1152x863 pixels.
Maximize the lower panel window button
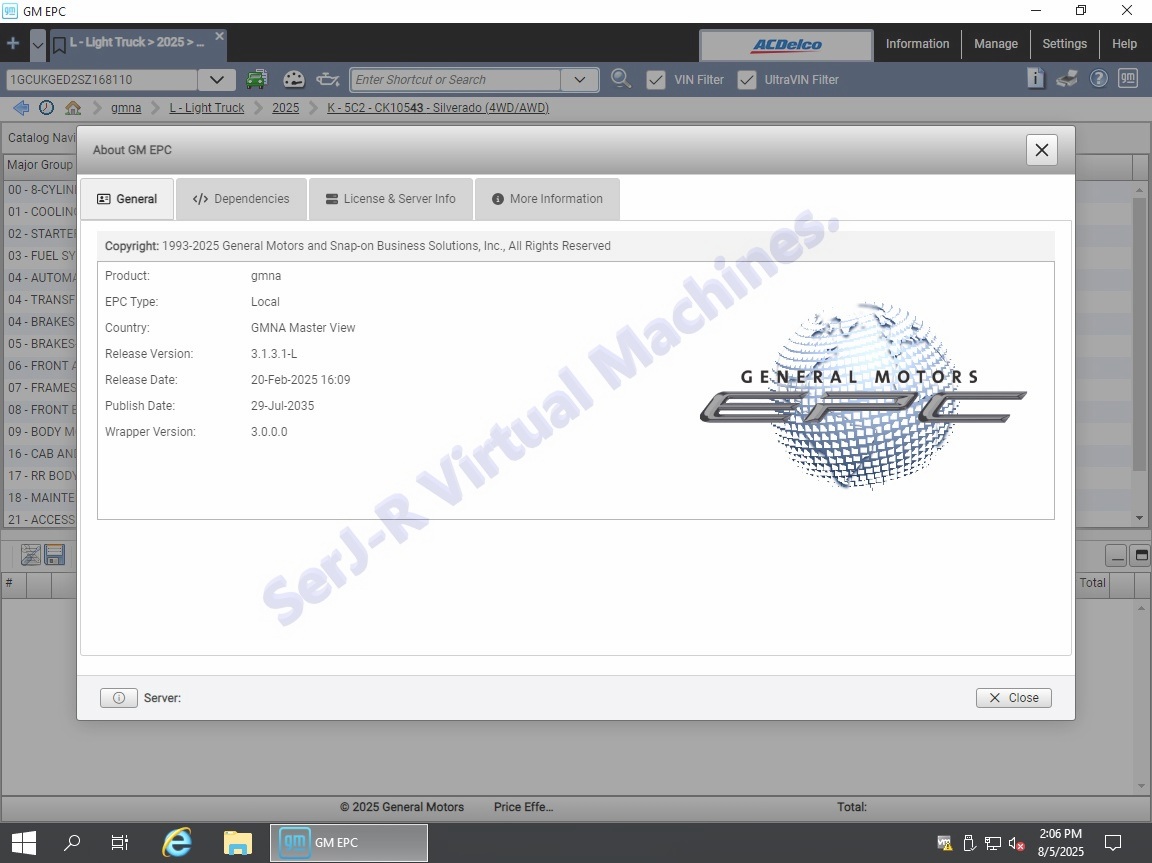pyautogui.click(x=1141, y=556)
